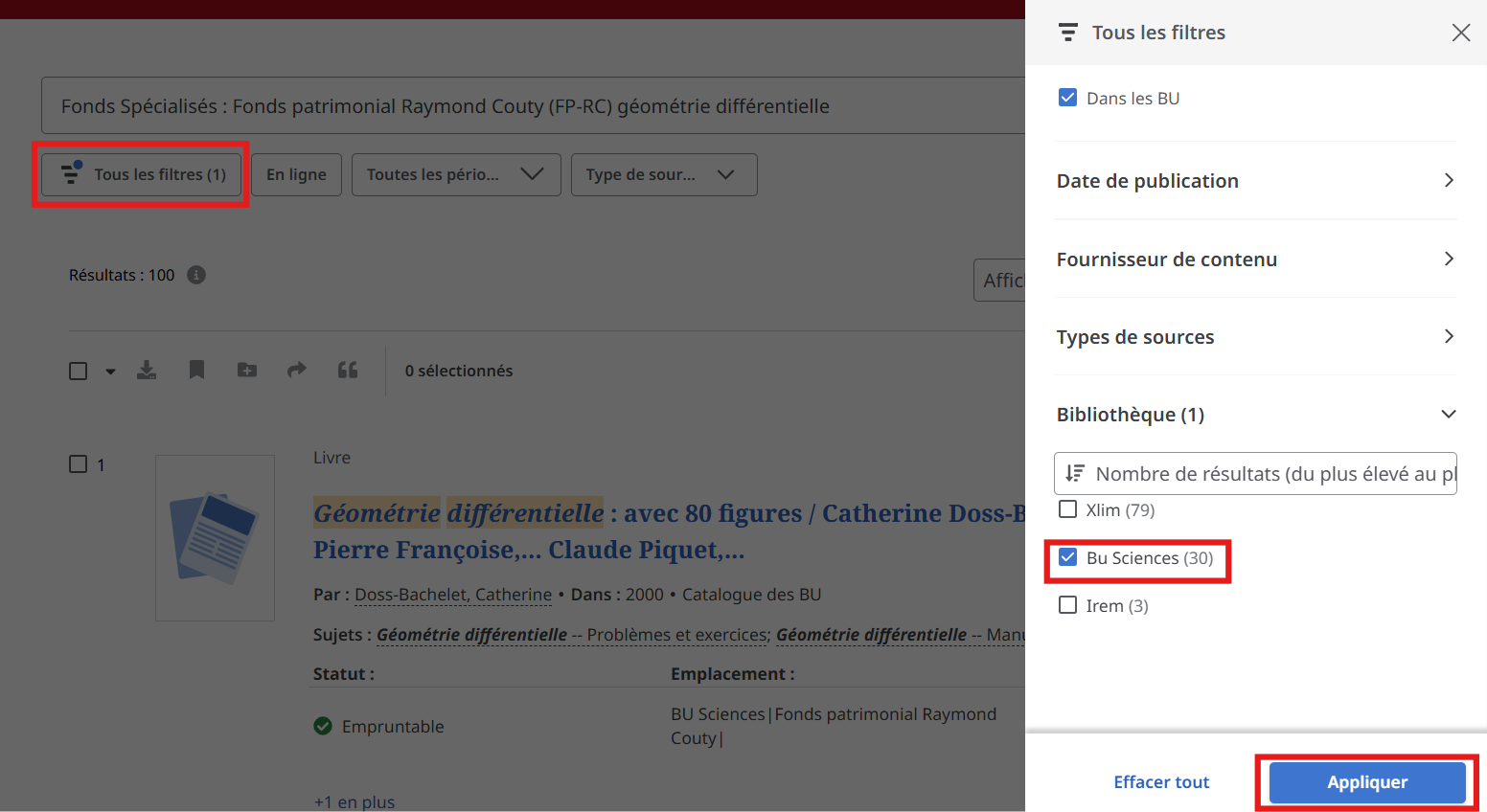Click the Effacer tout link
Viewport: 1487px width, 812px height.
coord(1161,782)
